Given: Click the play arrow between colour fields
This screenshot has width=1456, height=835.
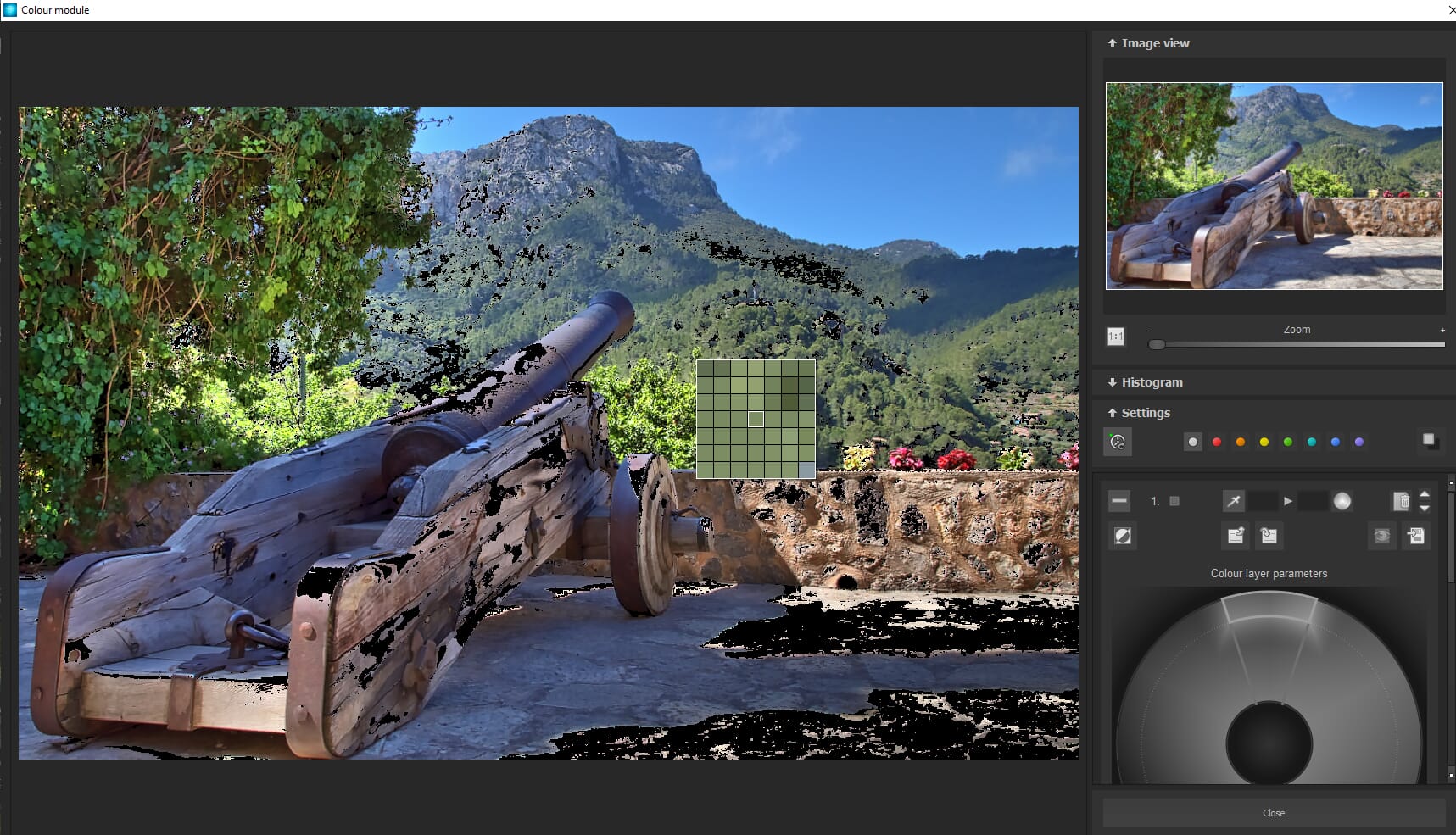Looking at the screenshot, I should 1288,501.
